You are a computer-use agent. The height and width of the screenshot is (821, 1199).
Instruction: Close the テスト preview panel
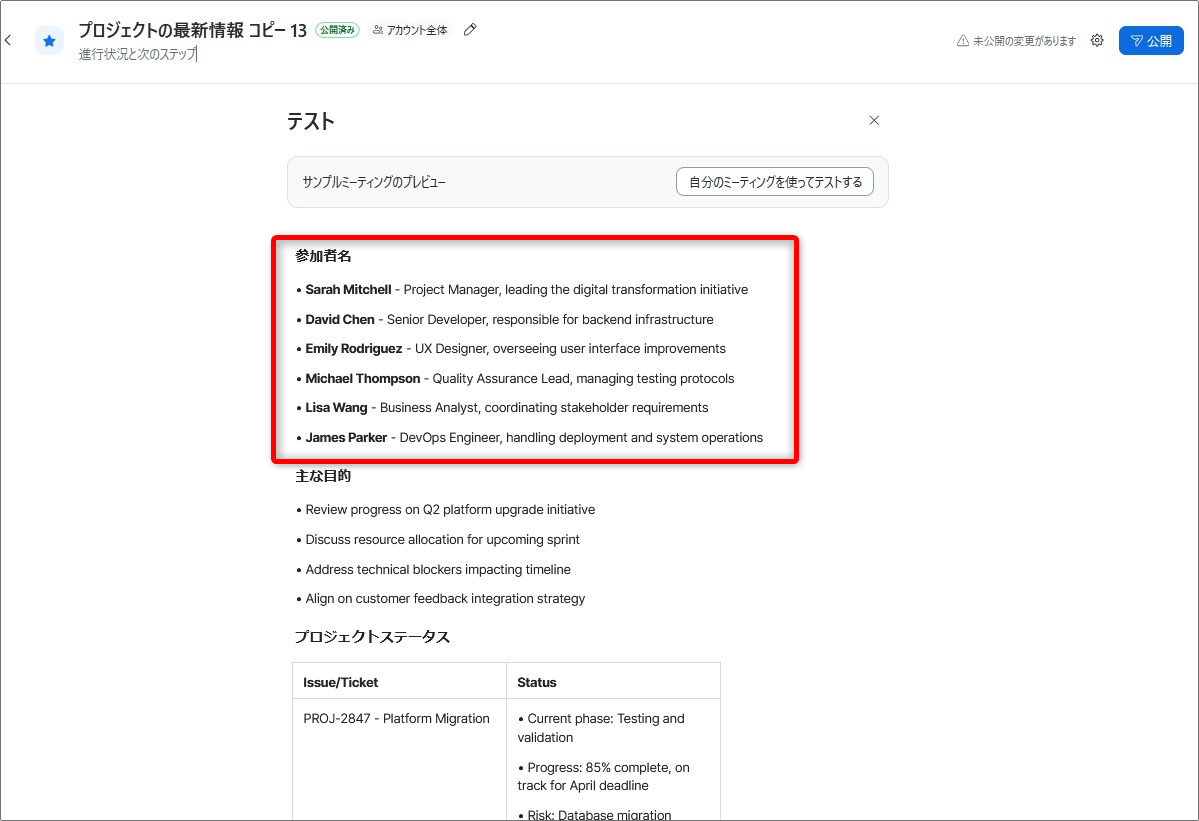[x=874, y=120]
